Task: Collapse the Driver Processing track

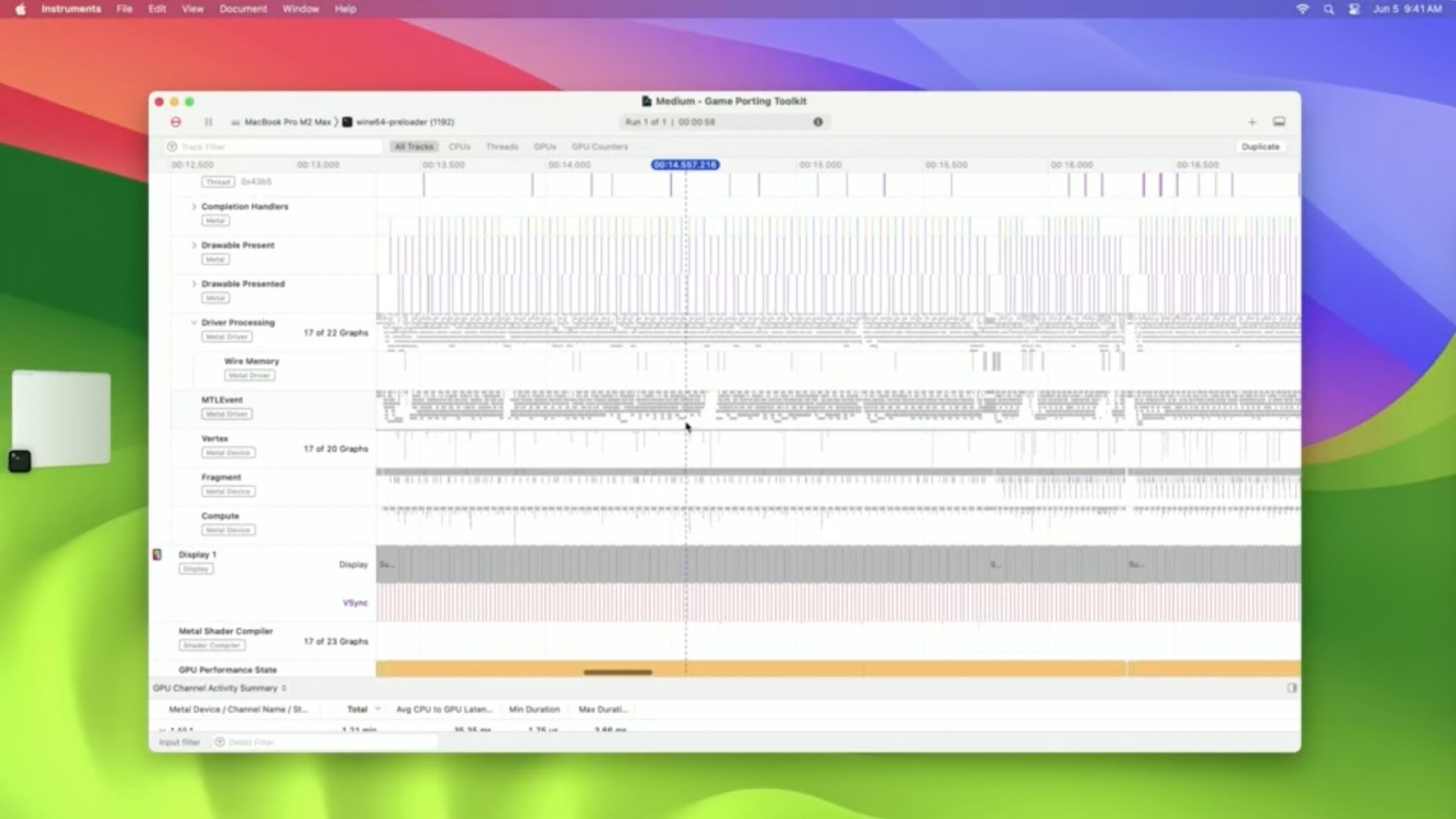Action: 193,323
